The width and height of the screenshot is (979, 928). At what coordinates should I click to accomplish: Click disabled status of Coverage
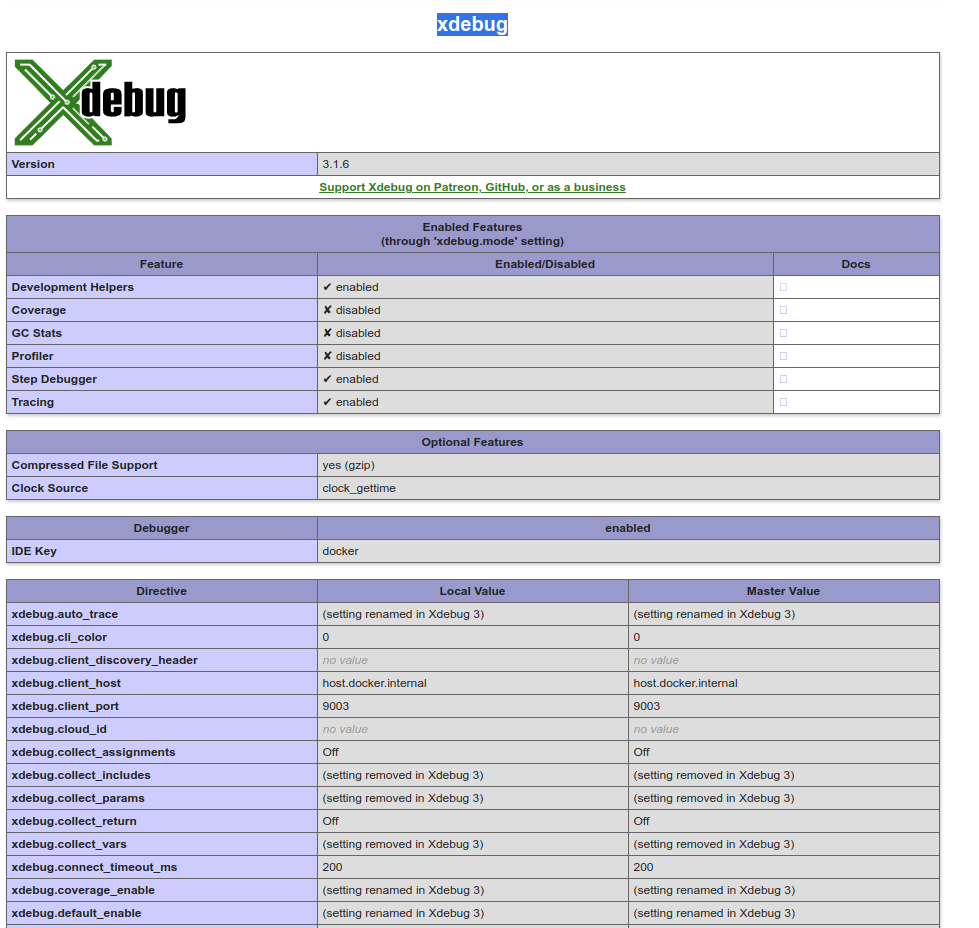(x=352, y=310)
